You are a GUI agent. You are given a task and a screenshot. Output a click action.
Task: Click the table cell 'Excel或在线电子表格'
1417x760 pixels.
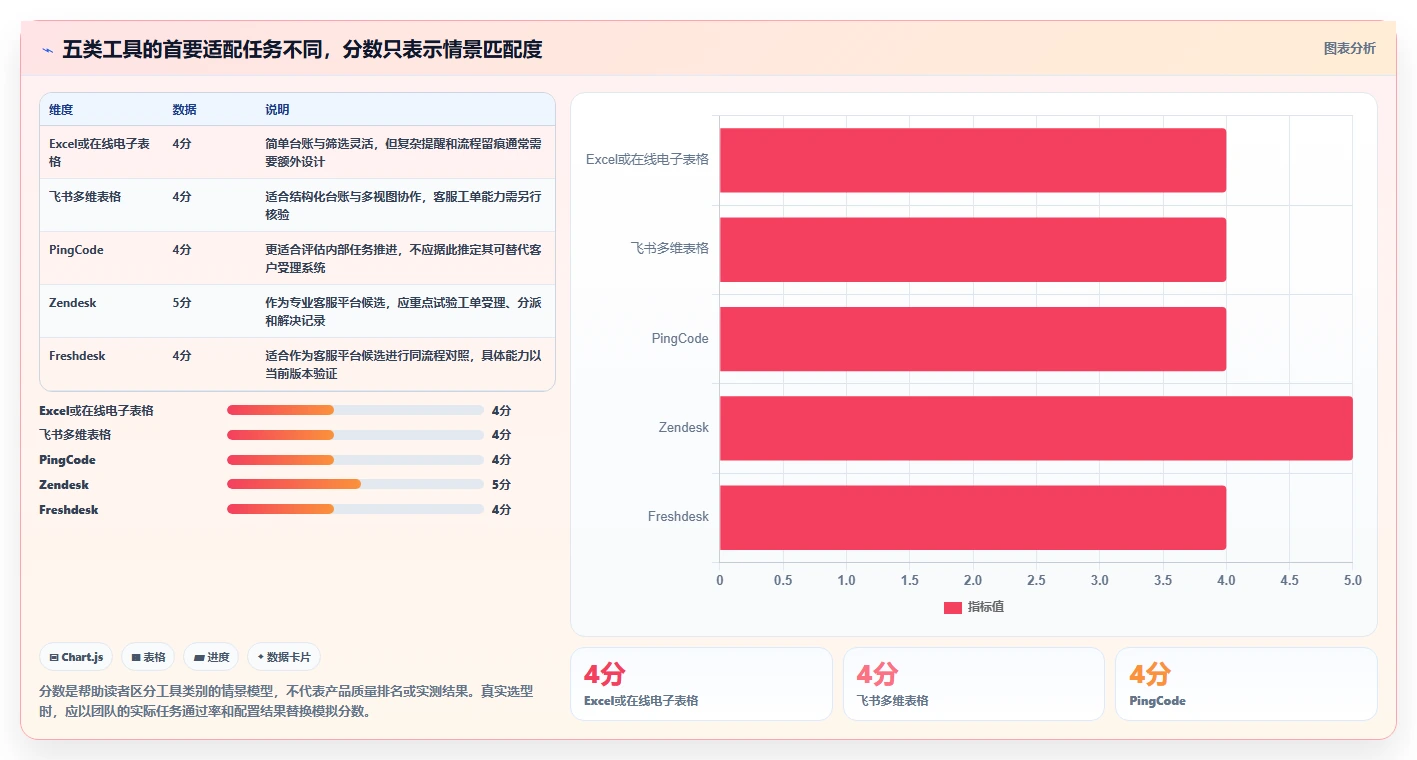(100, 152)
